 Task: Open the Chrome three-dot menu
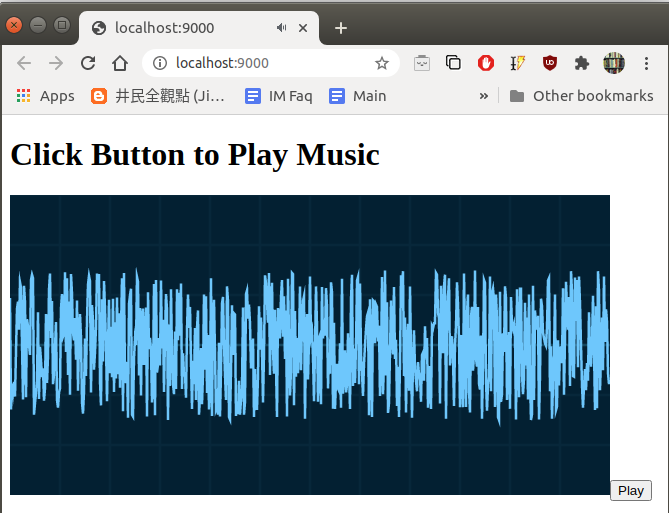pyautogui.click(x=646, y=63)
